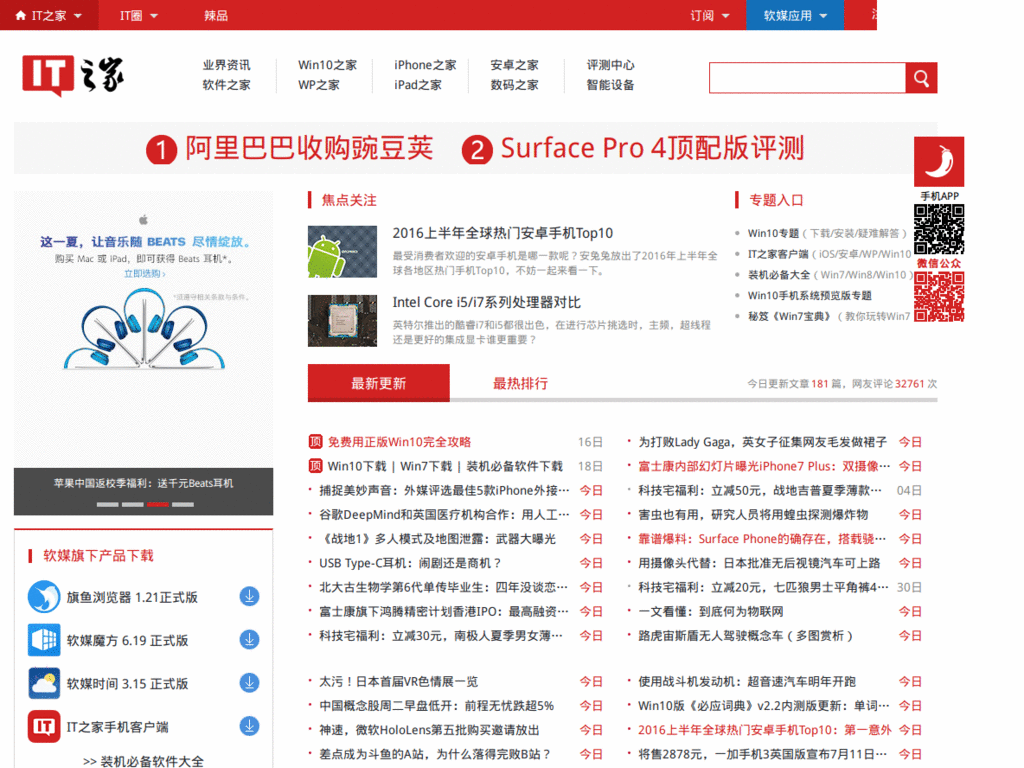Image resolution: width=1024 pixels, height=768 pixels.
Task: Open USB Type-C耳机：闹剧还是商机？ article
Action: pos(410,563)
